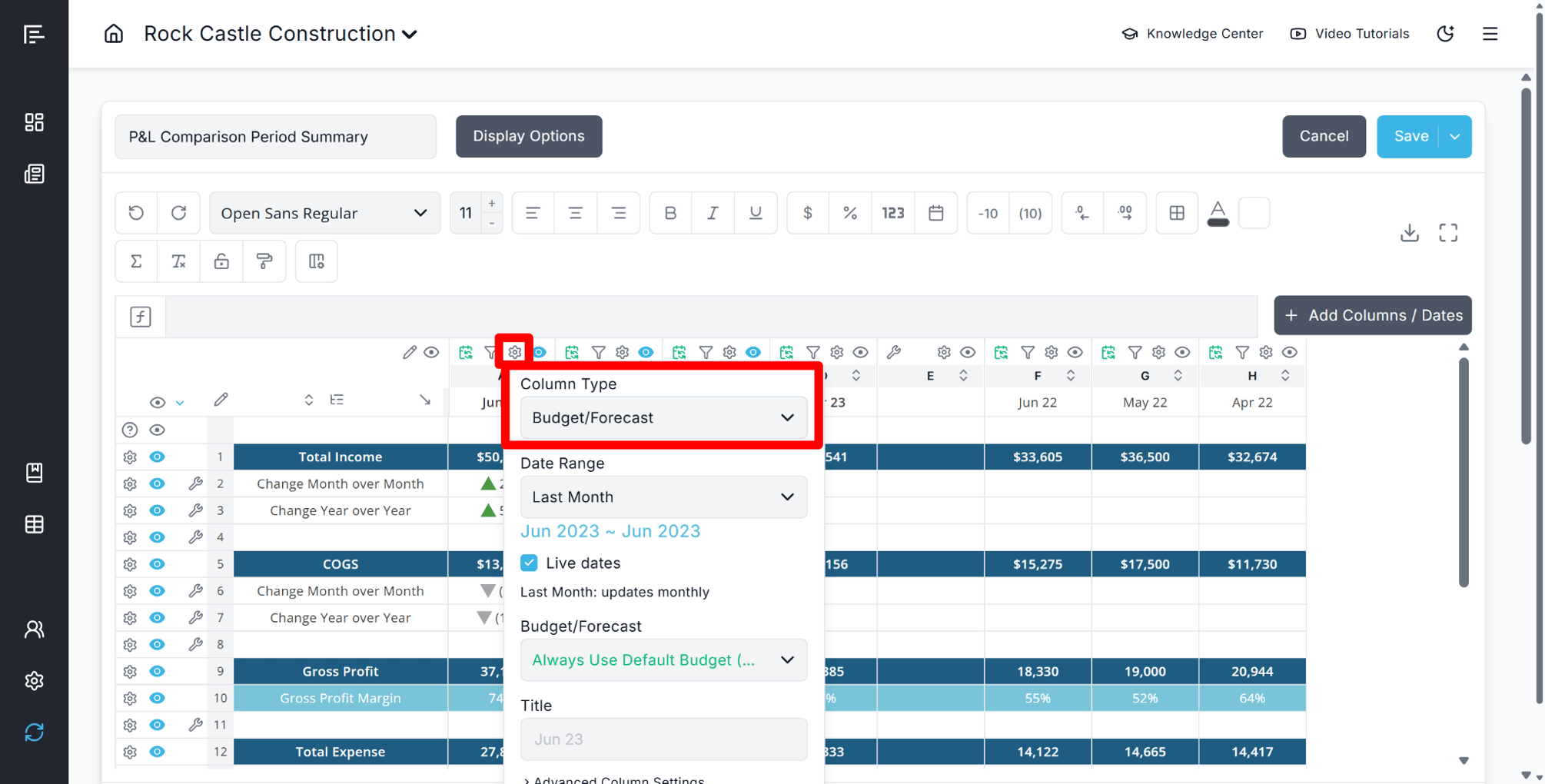
Task: Open the Save button dropdown arrow
Action: coord(1455,136)
